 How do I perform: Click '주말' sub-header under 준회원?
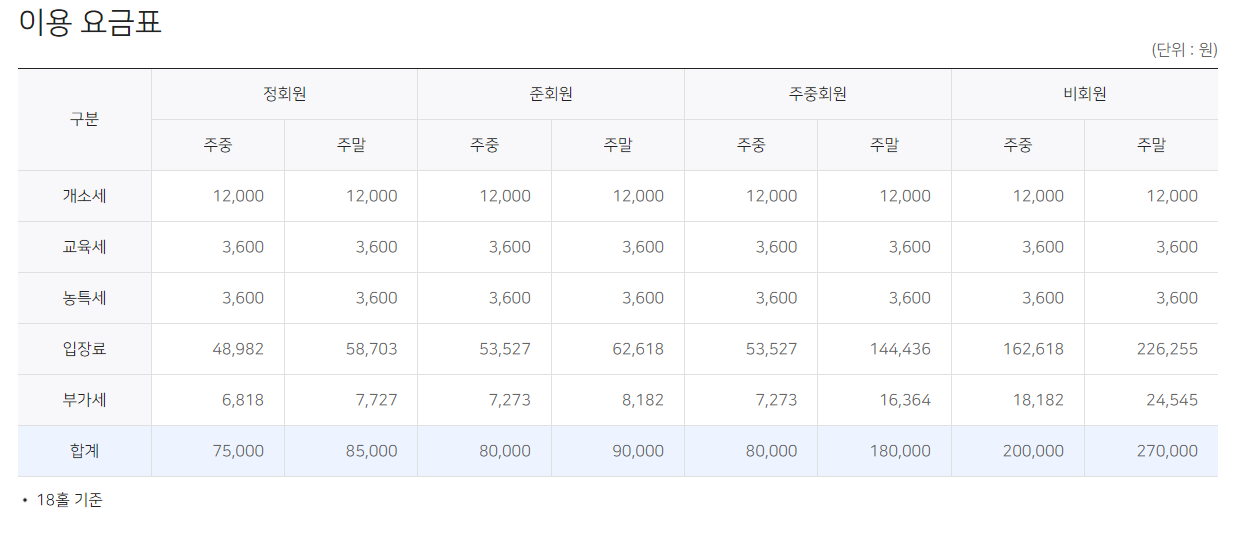click(x=618, y=145)
